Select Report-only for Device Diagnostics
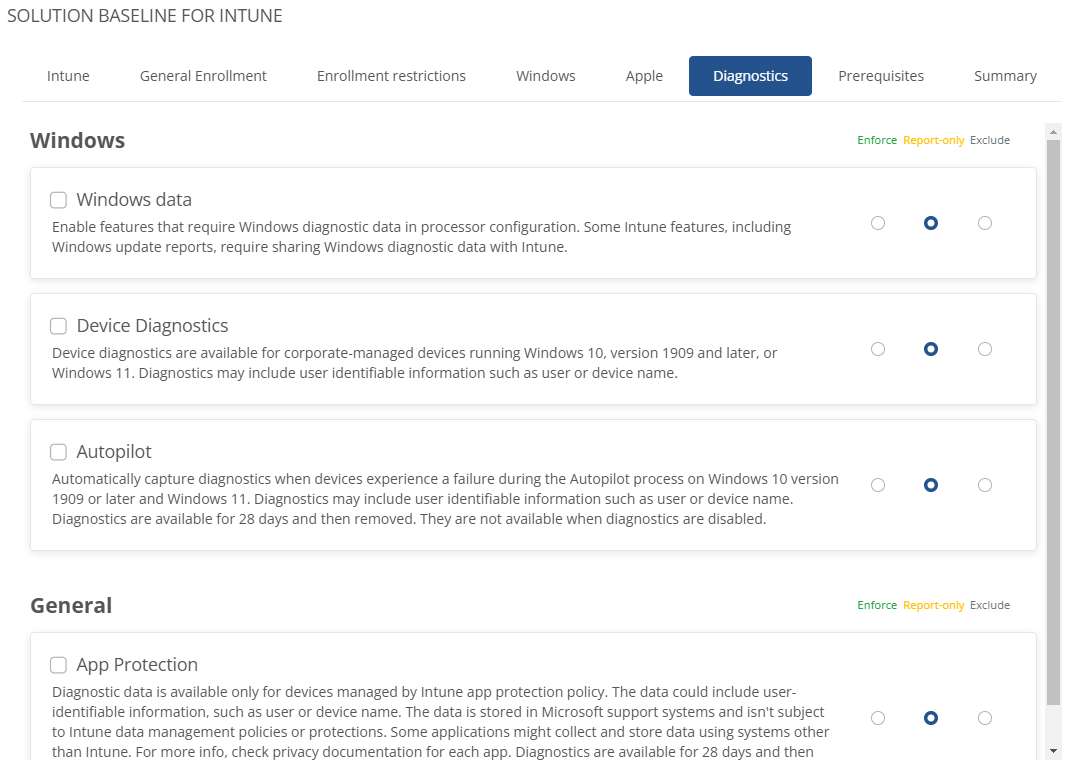This screenshot has width=1065, height=769. click(931, 349)
